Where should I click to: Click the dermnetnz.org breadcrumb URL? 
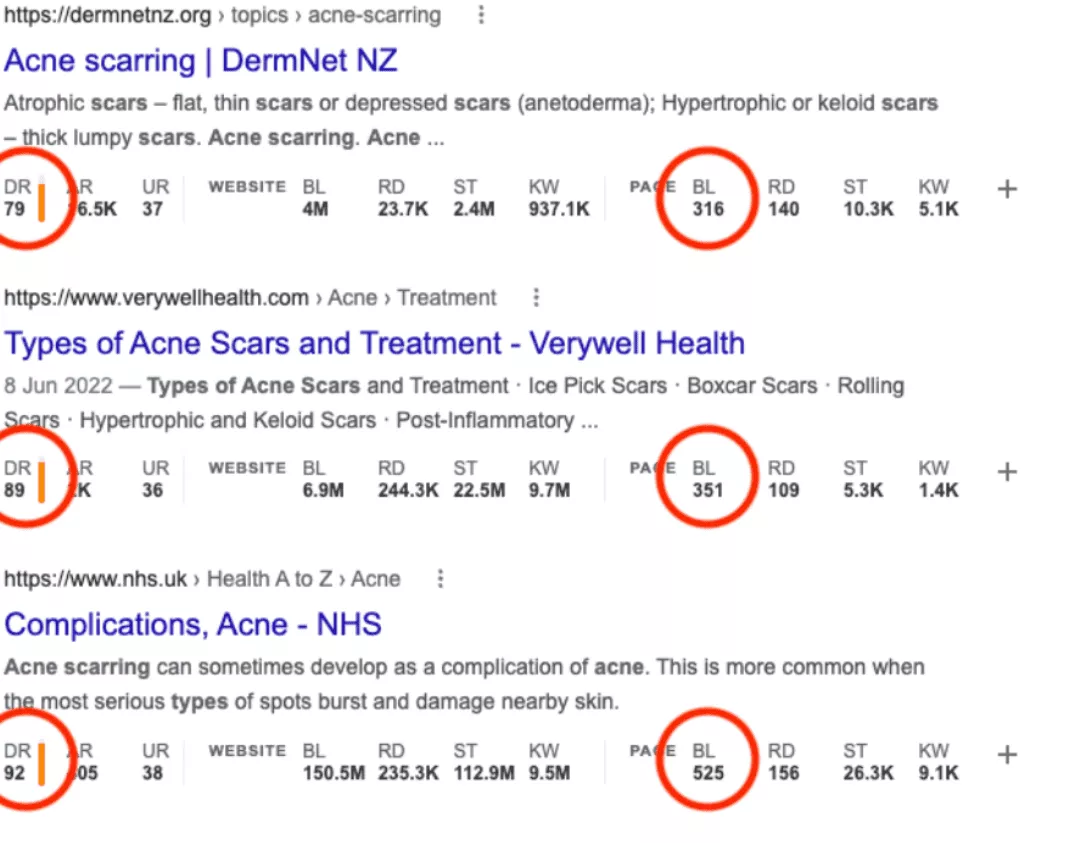pos(108,16)
